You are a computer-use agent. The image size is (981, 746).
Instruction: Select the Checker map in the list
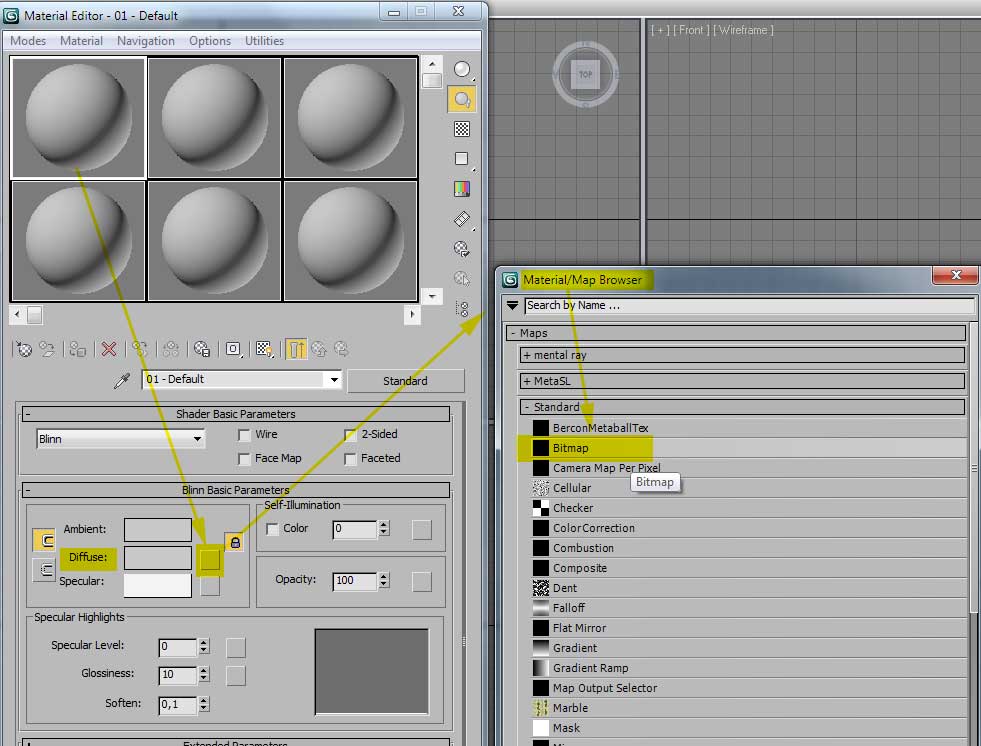[749, 508]
